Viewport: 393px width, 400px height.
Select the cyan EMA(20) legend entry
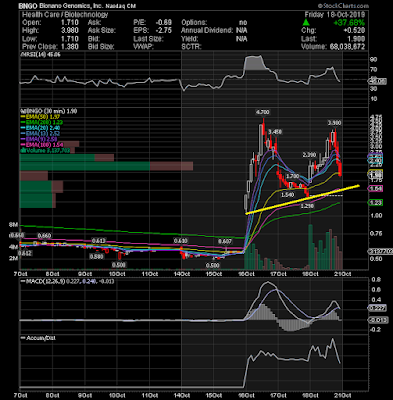(41, 128)
